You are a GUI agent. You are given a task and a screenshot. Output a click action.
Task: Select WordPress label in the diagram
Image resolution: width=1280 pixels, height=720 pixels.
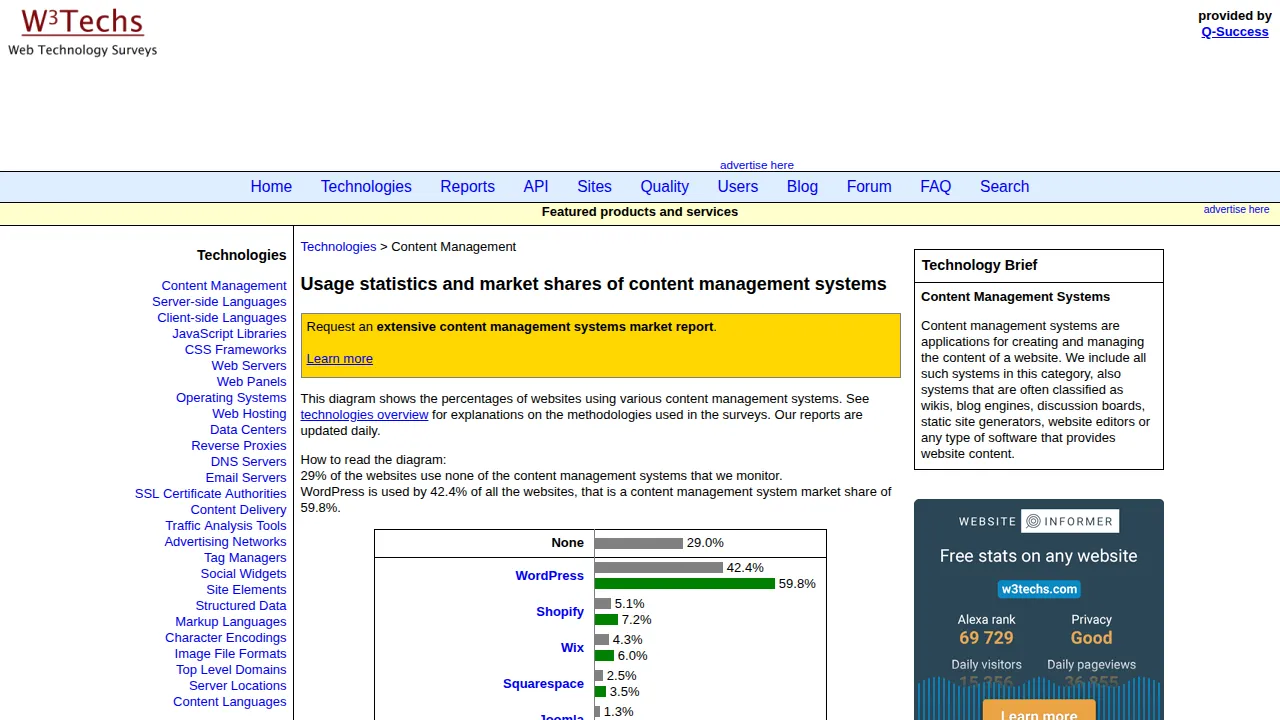(x=549, y=575)
